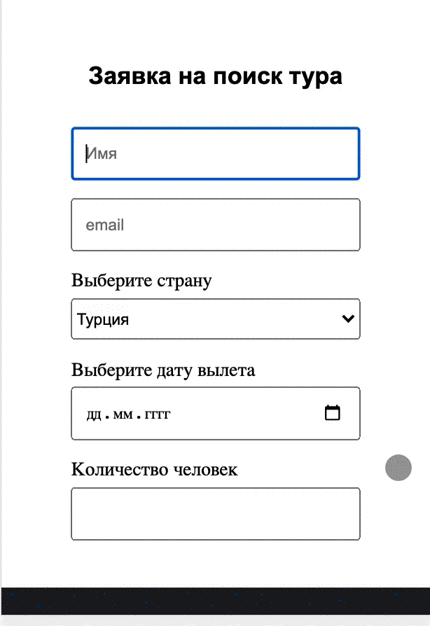This screenshot has height=626, width=430.
Task: Click the date field's empty middle area
Action: [x=248, y=414]
